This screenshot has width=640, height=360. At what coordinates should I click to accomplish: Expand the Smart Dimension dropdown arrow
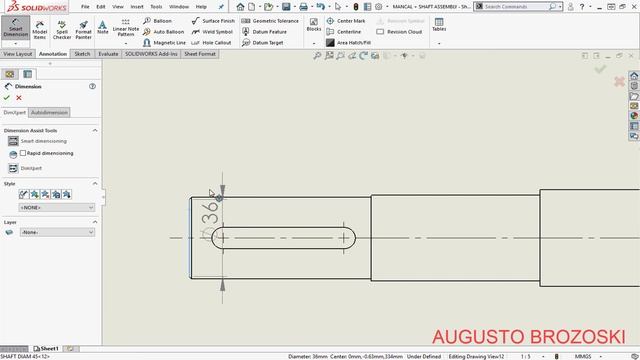(16, 43)
